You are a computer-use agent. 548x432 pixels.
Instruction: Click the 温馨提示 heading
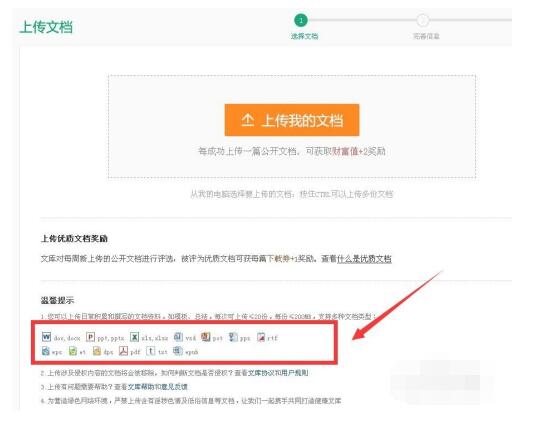pyautogui.click(x=57, y=300)
